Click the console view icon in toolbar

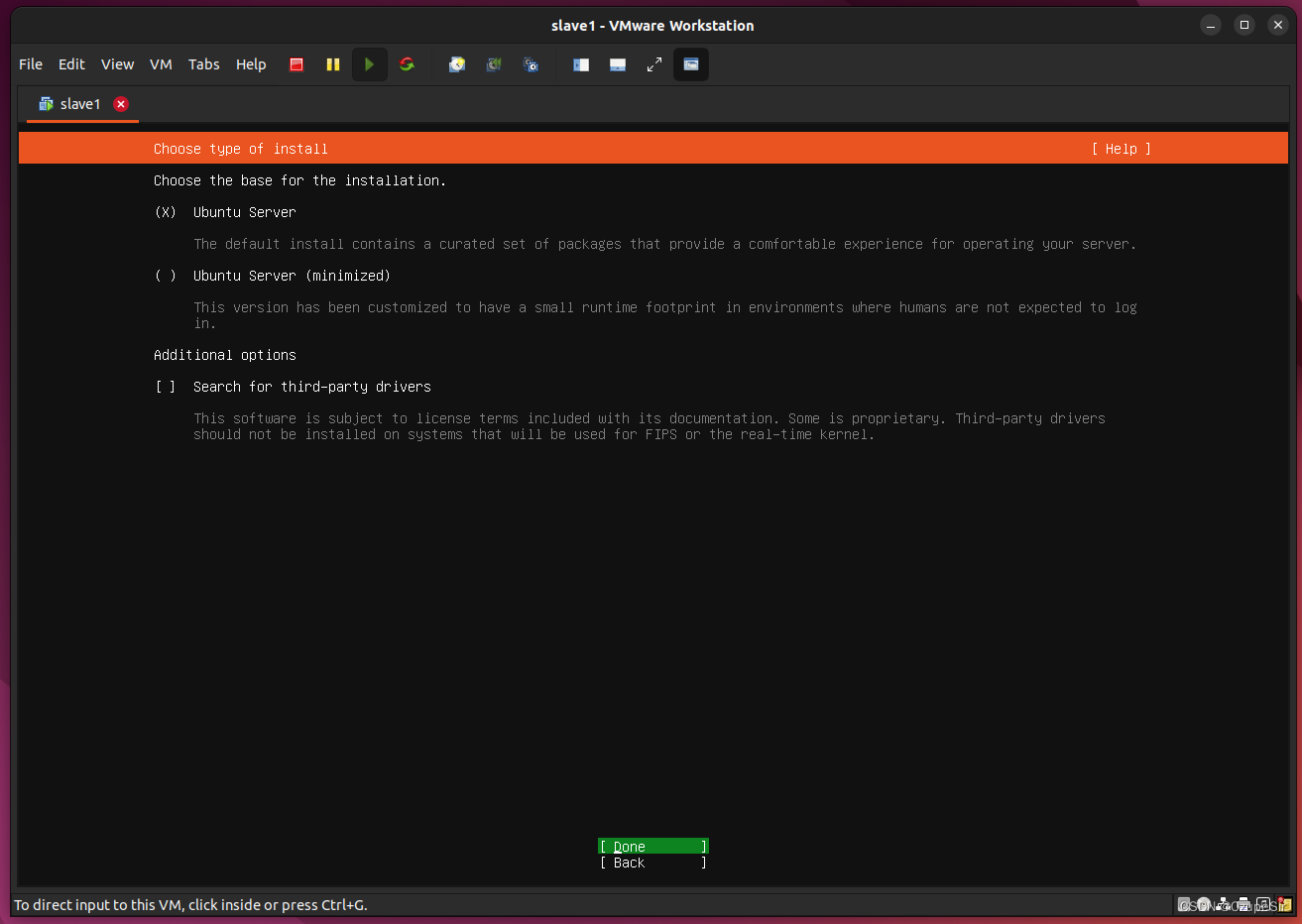click(x=691, y=64)
